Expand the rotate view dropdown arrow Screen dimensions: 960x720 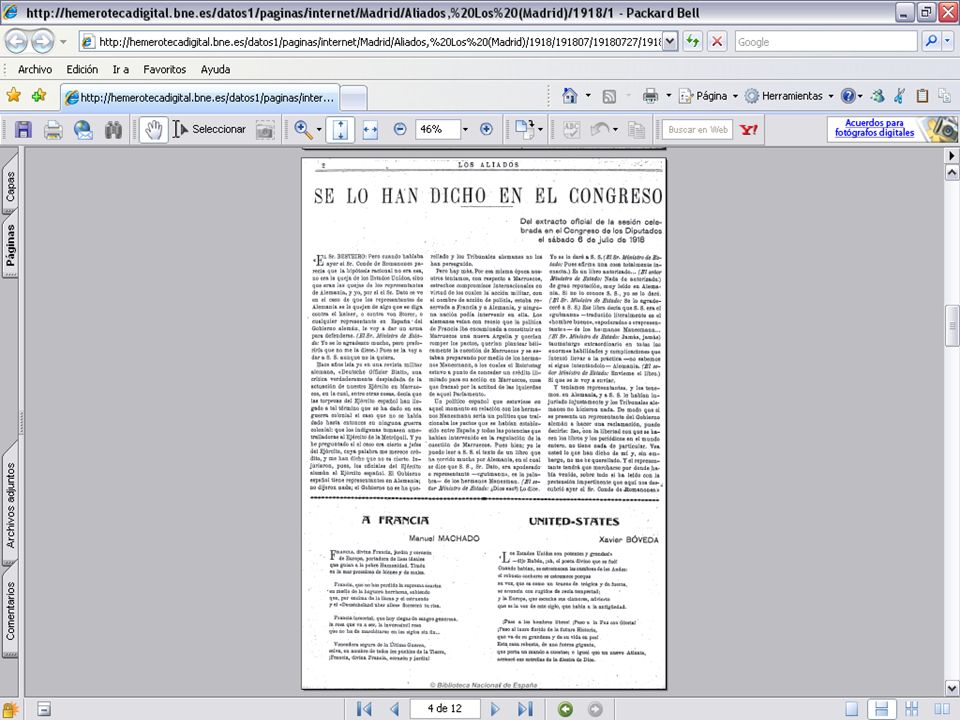click(540, 129)
